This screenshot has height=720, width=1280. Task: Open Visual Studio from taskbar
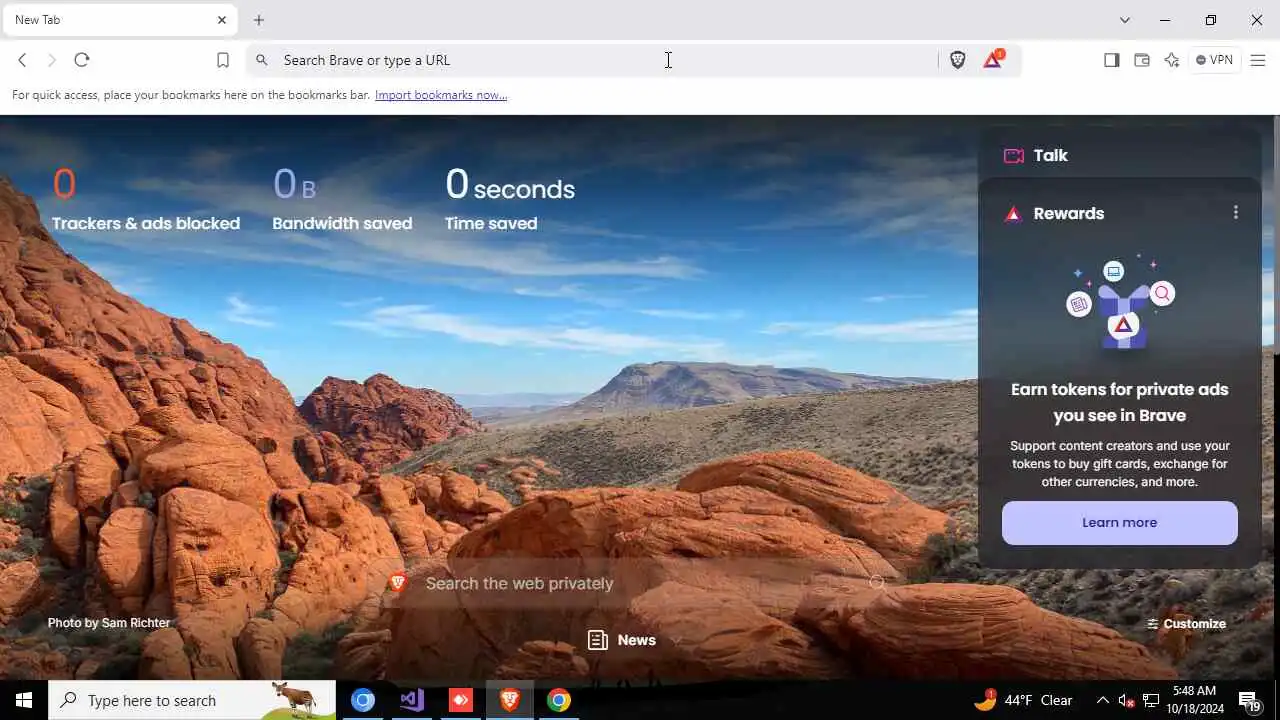pos(412,700)
